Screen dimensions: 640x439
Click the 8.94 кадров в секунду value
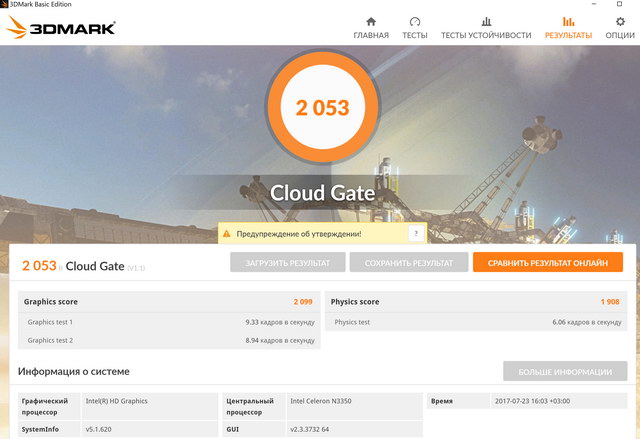tap(280, 340)
